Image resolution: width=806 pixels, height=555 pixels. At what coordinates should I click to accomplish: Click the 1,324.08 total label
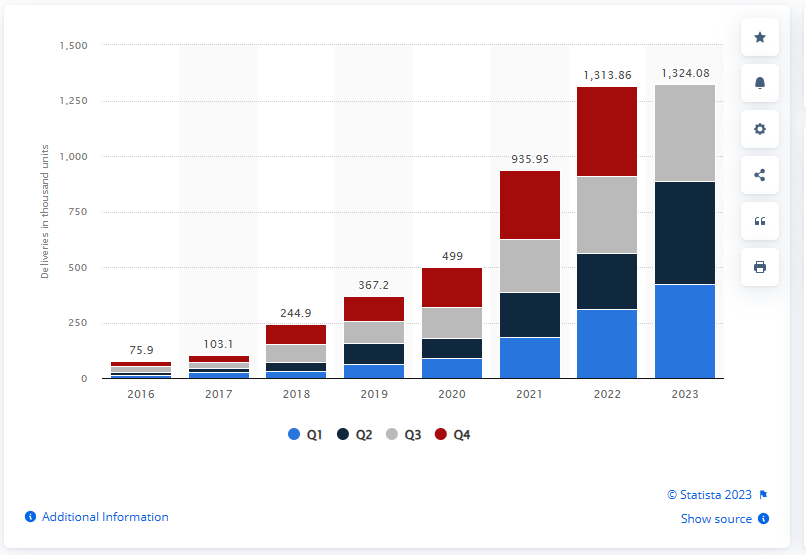pos(685,73)
